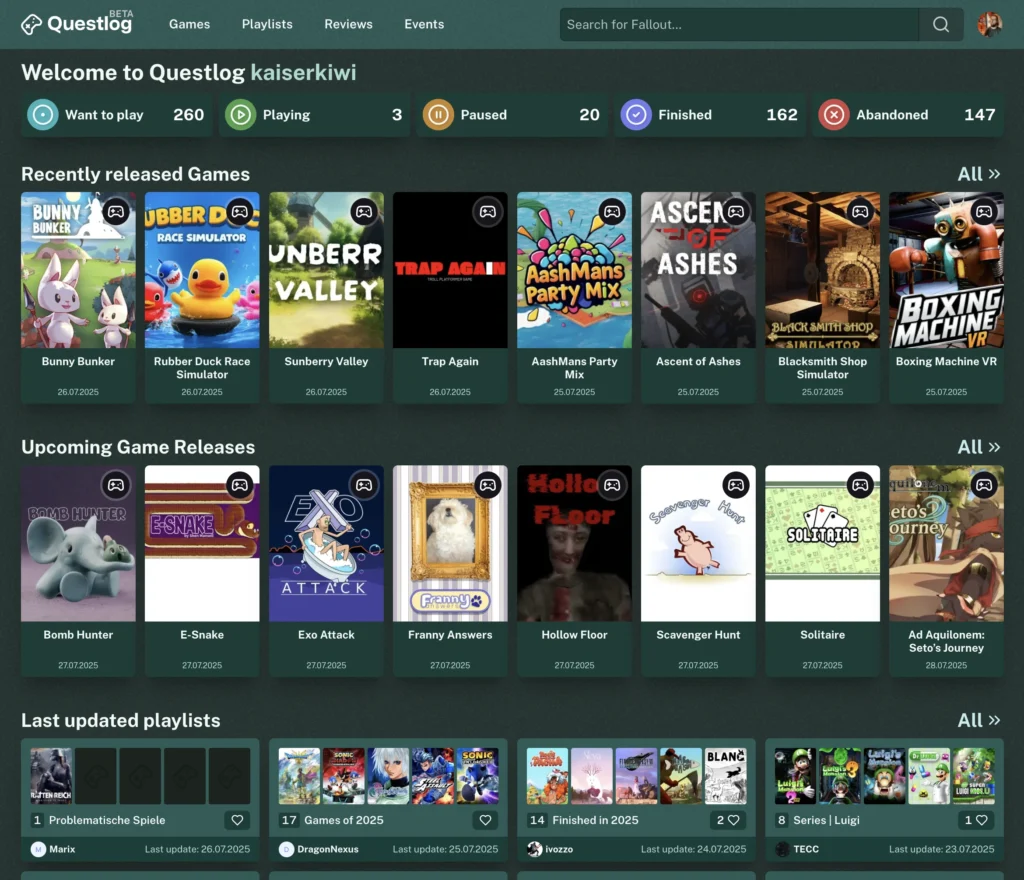Click the Questlog logo icon
This screenshot has height=880, width=1024.
(x=31, y=25)
